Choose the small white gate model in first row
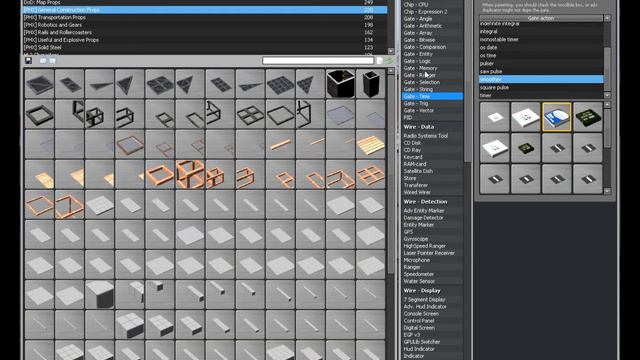This screenshot has width=640, height=360. (x=495, y=117)
